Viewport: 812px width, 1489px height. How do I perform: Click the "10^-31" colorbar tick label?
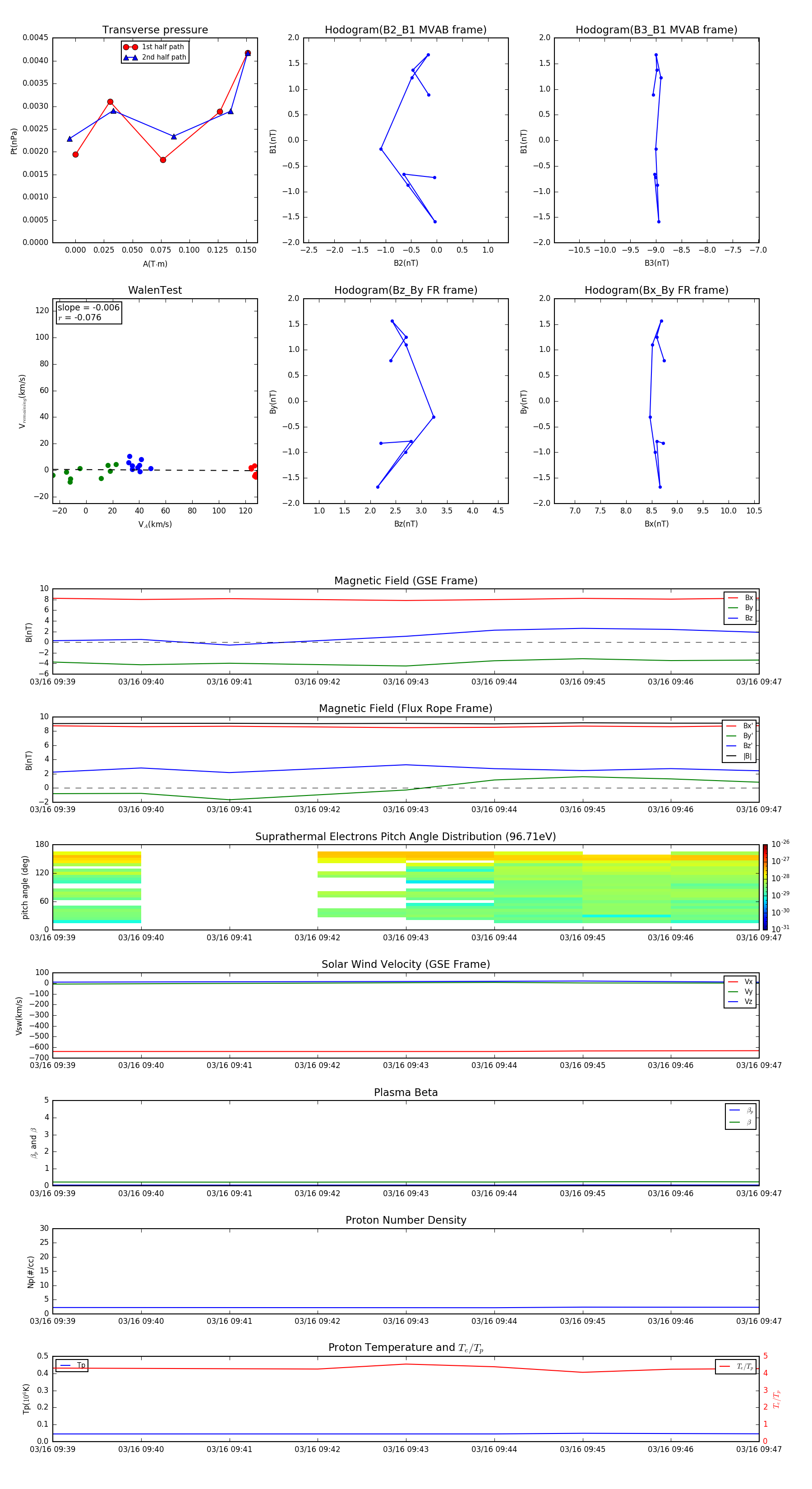tap(780, 929)
